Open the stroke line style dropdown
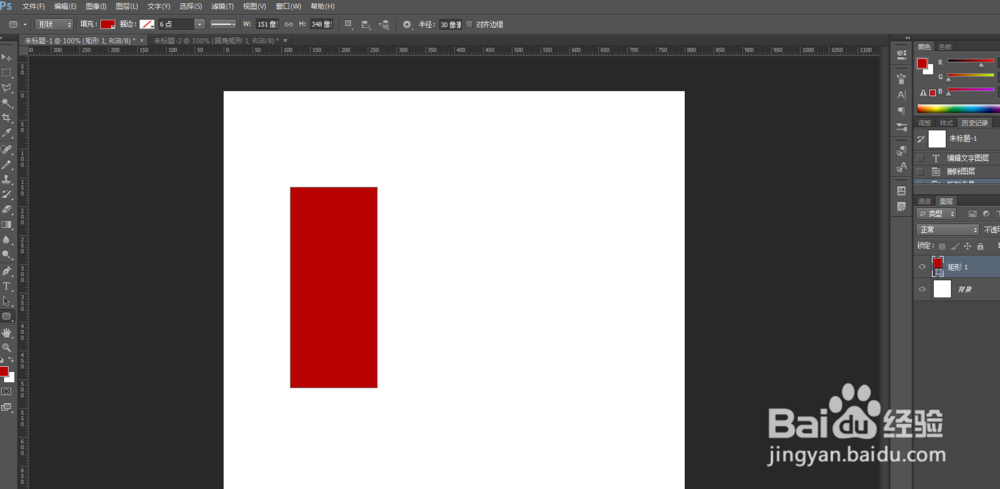Screen dimensions: 1000x489 [x=223, y=24]
